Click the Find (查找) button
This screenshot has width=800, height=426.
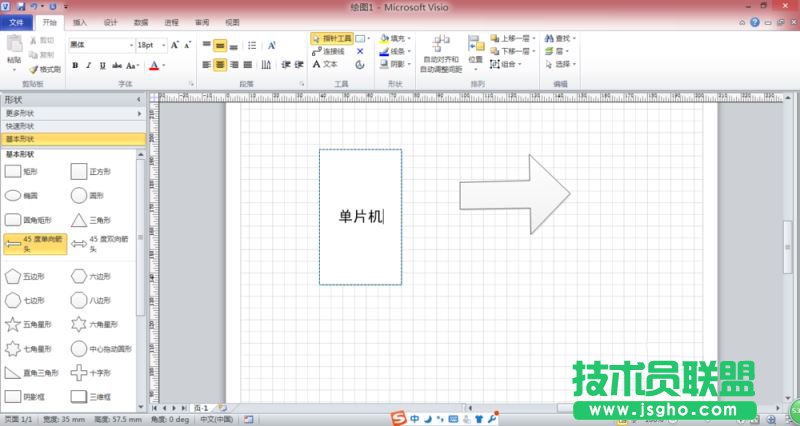560,38
